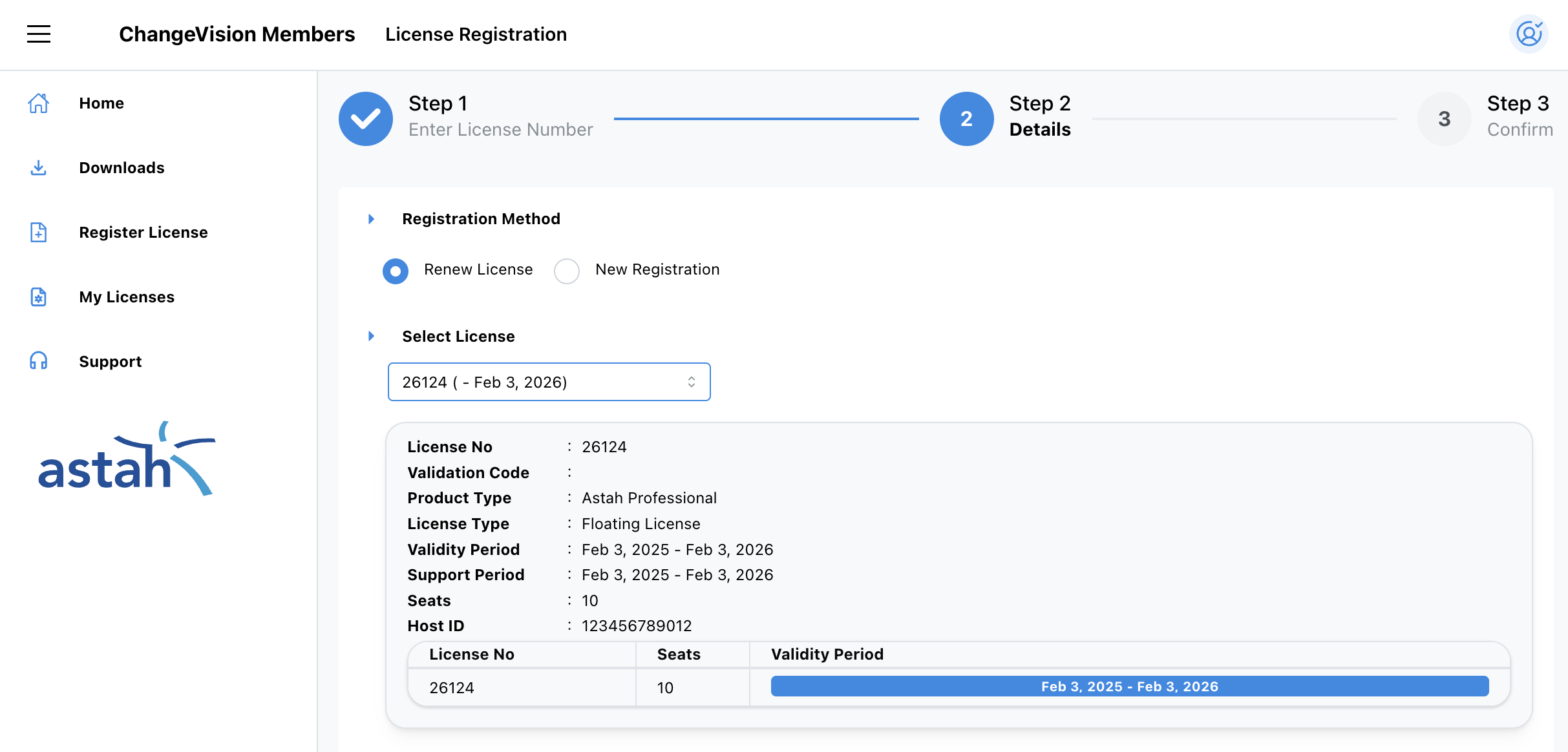Open the Select License dropdown
The image size is (1568, 752).
point(549,382)
